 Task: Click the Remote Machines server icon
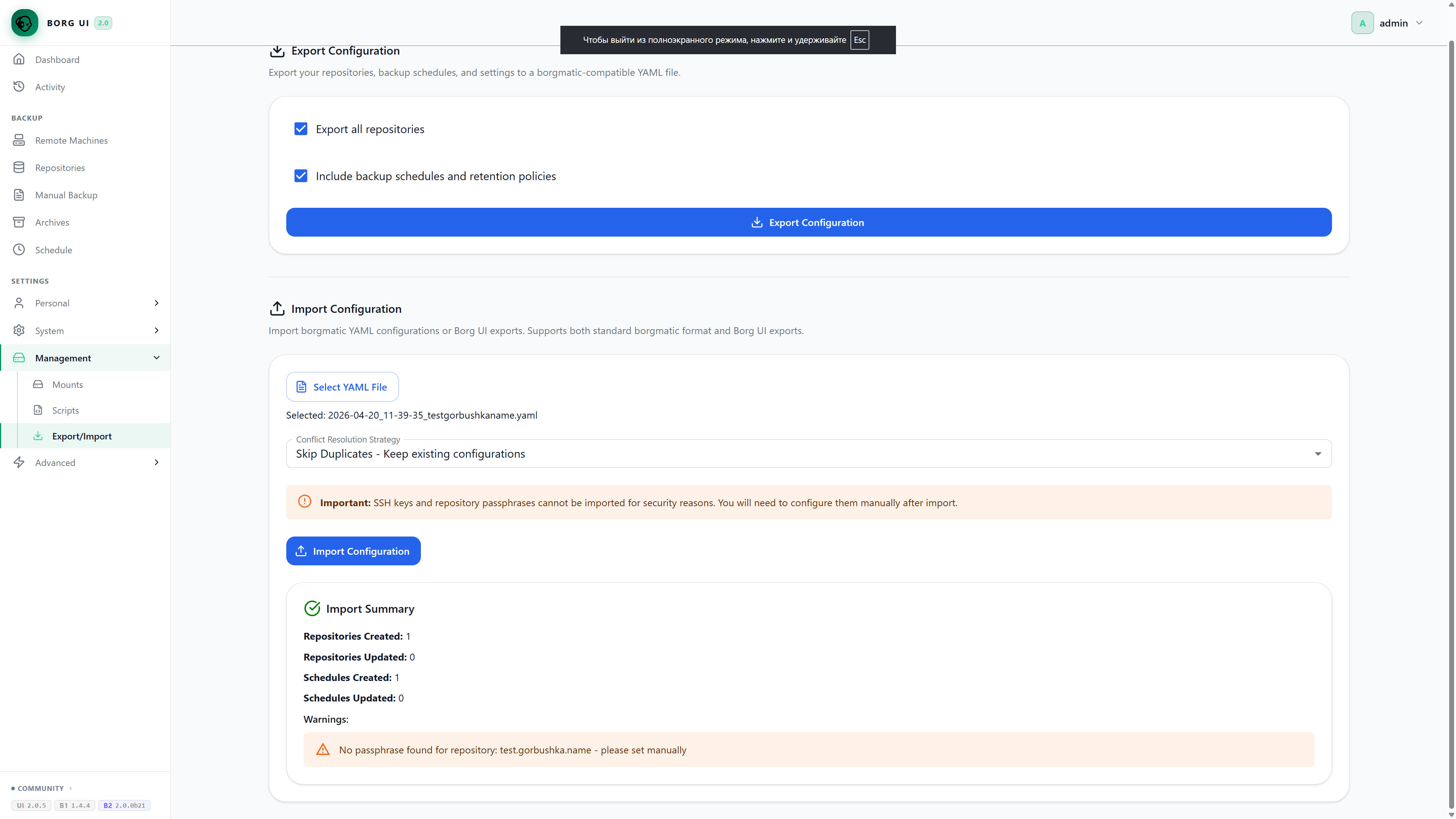[x=19, y=140]
